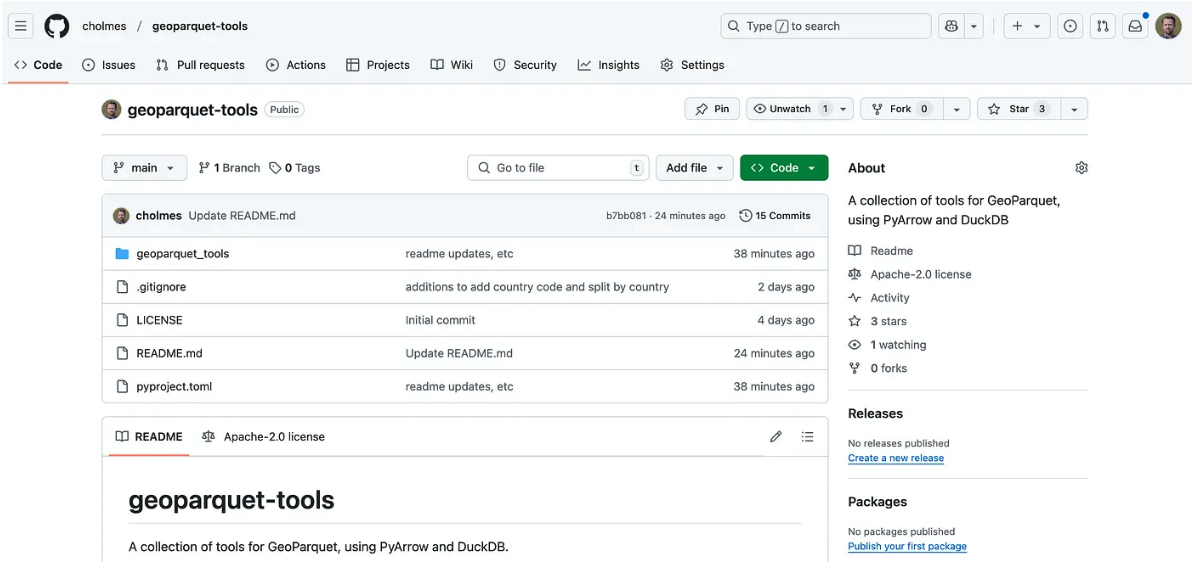
Task: Open README outline list icon
Action: 807,437
